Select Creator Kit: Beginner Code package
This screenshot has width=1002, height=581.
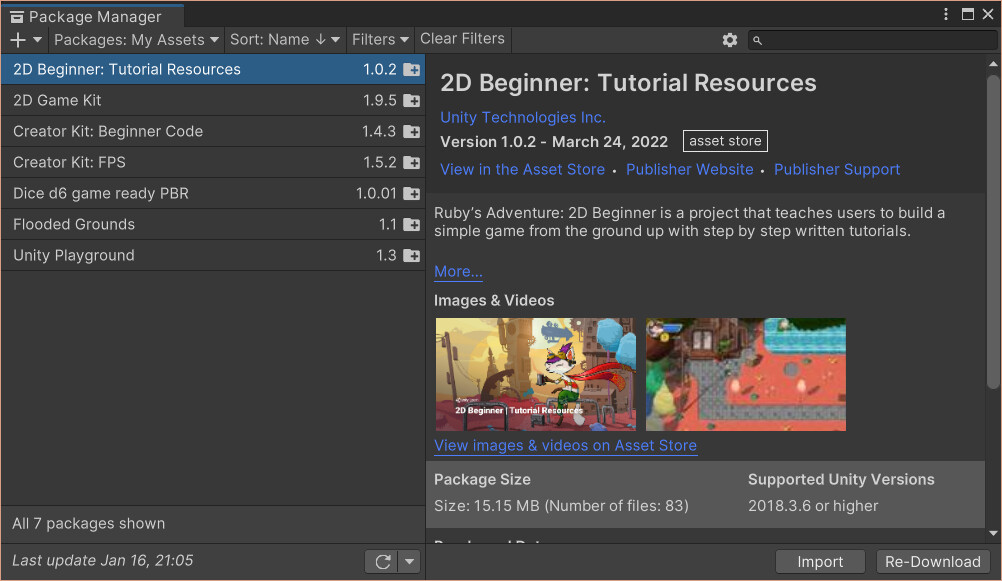point(213,131)
